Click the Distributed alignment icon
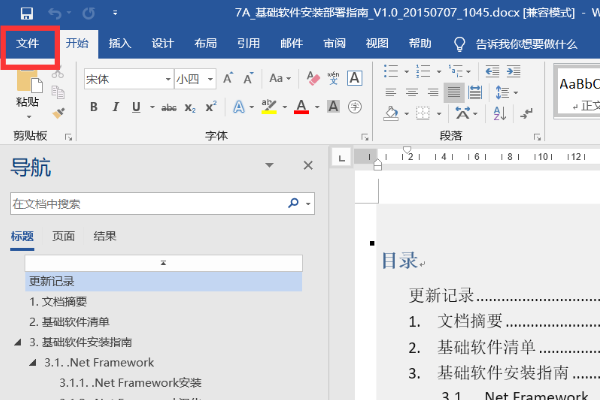This screenshot has height=400, width=600. [475, 92]
